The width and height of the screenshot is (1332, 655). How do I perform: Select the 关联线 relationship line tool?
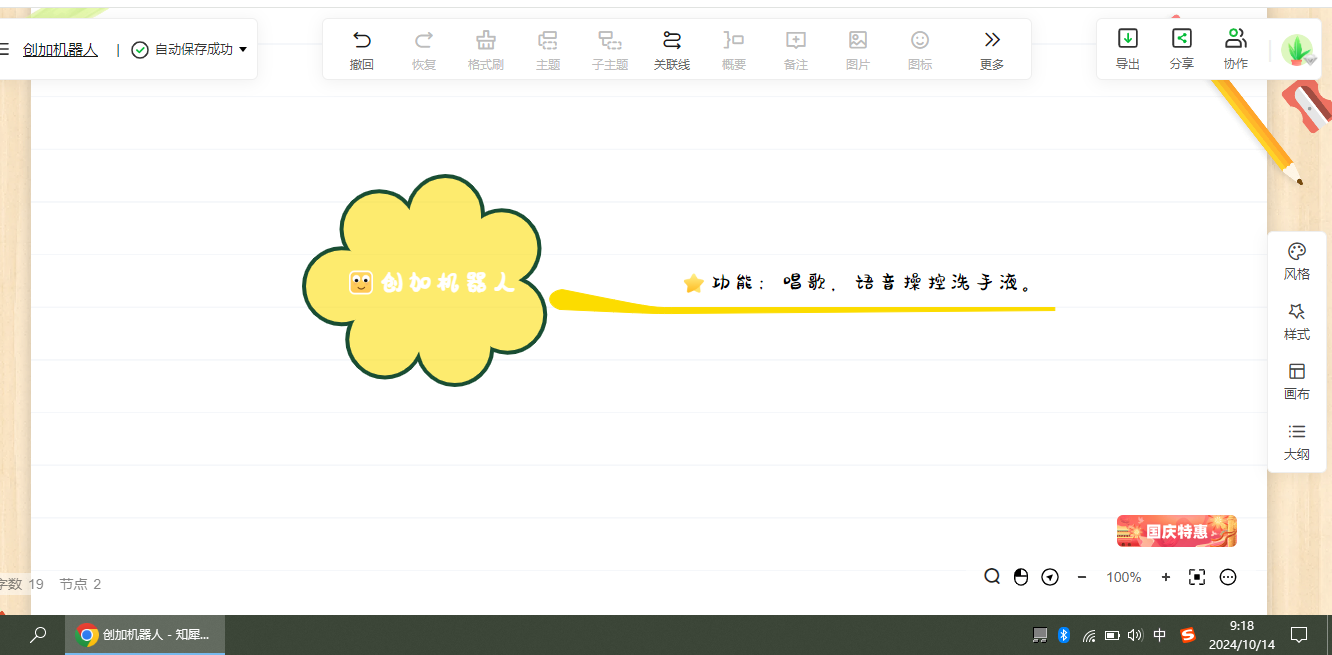point(672,49)
